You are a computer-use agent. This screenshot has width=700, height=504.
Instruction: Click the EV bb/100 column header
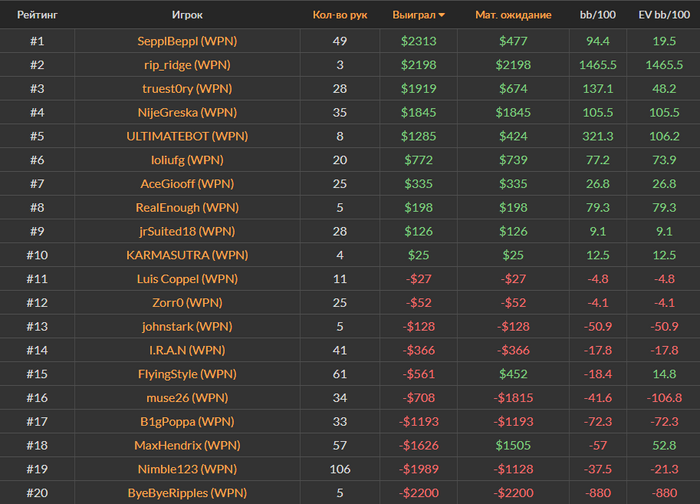[664, 15]
